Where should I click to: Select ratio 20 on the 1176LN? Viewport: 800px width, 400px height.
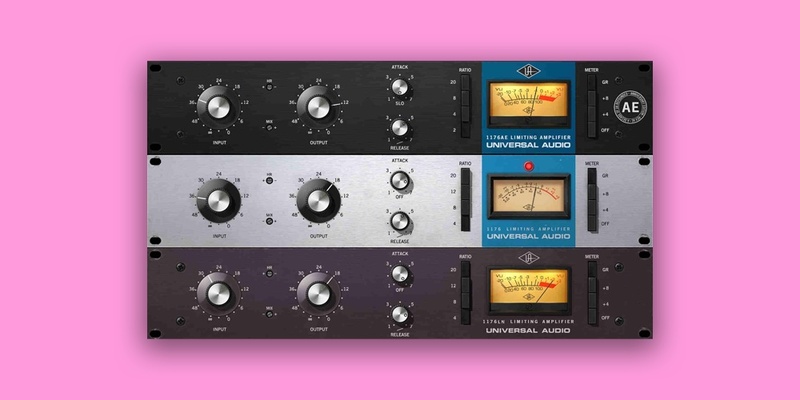pos(465,270)
